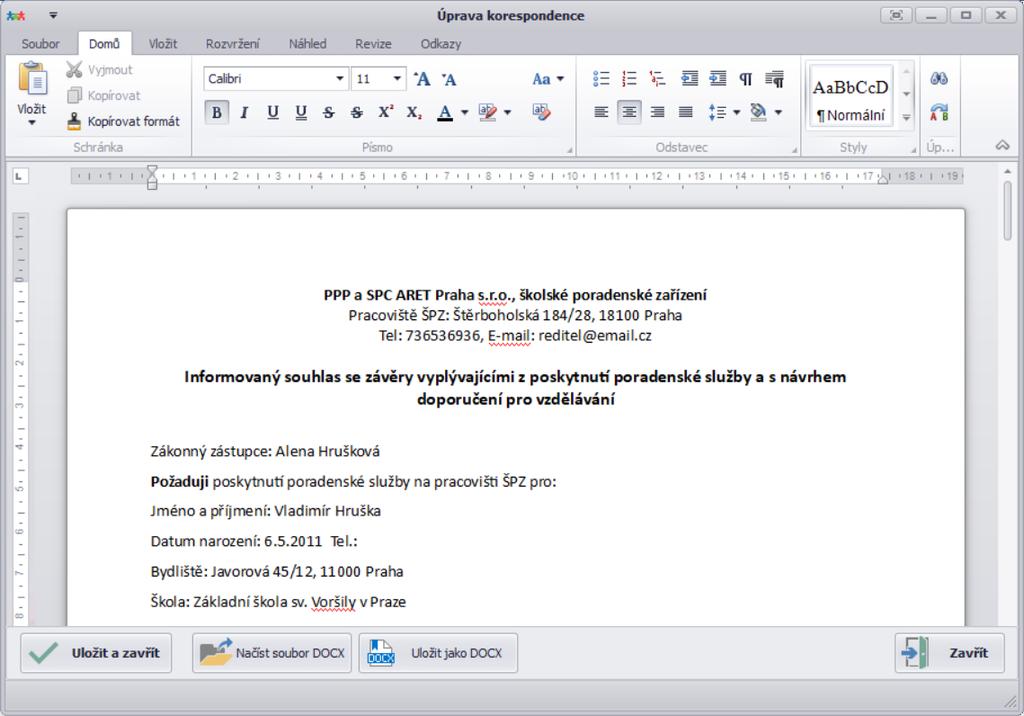Toggle center alignment button
This screenshot has height=716, width=1024.
pos(629,112)
